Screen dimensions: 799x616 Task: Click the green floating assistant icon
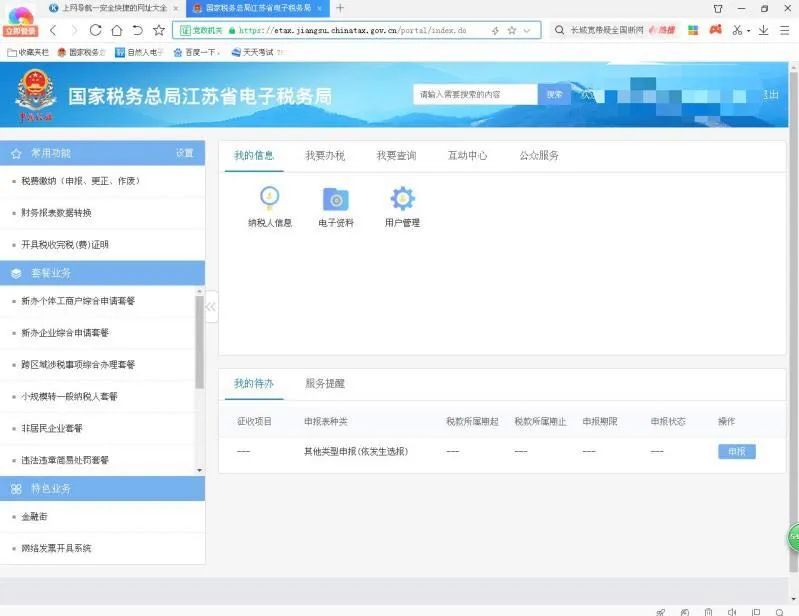pyautogui.click(x=793, y=537)
